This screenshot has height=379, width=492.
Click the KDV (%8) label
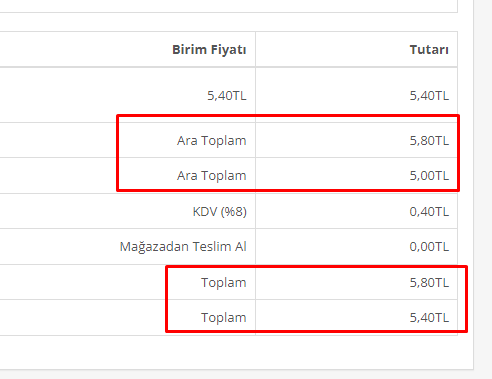(219, 212)
